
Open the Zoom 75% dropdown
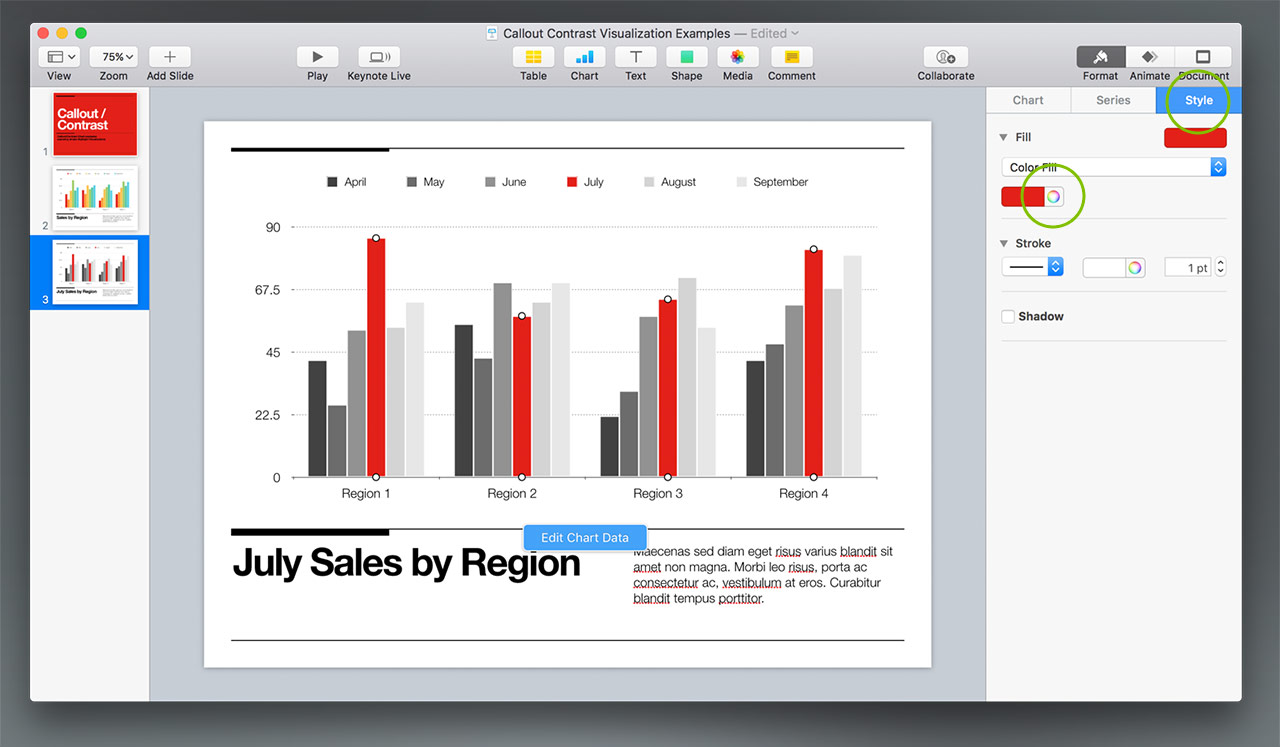point(113,57)
